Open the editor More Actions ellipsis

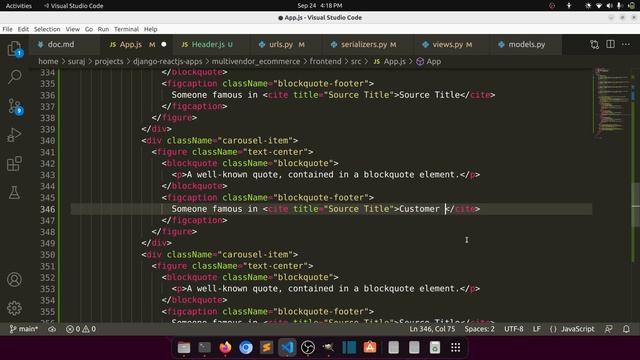coord(626,44)
